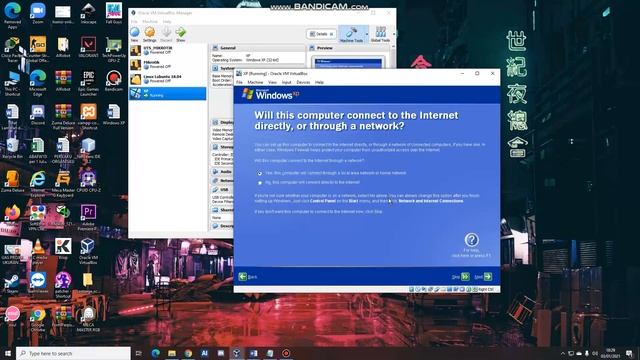Screen dimensions: 640x360
Task: Open View menu in the XP VM window
Action: [x=272, y=82]
